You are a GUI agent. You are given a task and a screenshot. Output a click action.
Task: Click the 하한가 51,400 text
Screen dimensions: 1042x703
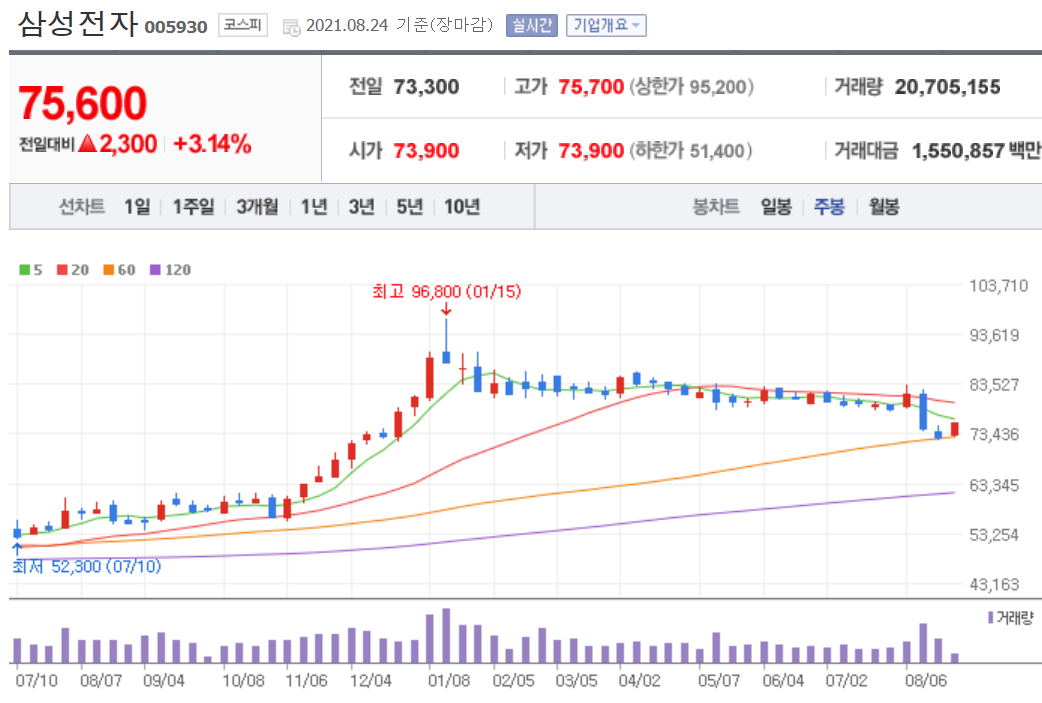click(691, 151)
